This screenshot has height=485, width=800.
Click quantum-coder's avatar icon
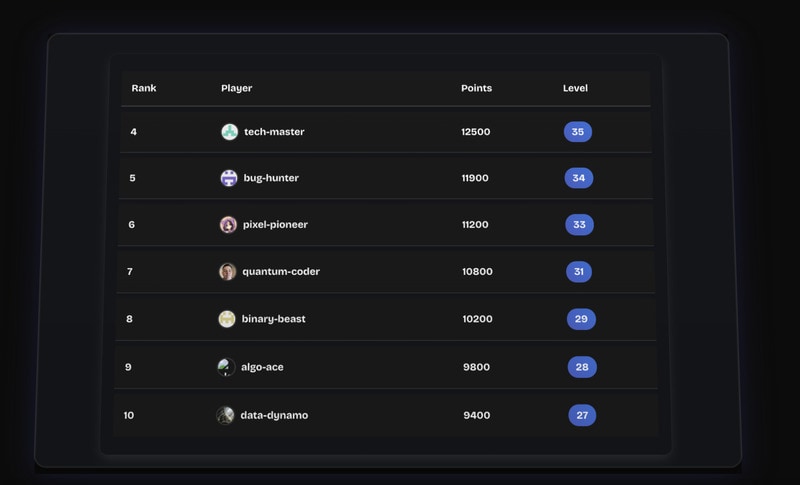[227, 272]
